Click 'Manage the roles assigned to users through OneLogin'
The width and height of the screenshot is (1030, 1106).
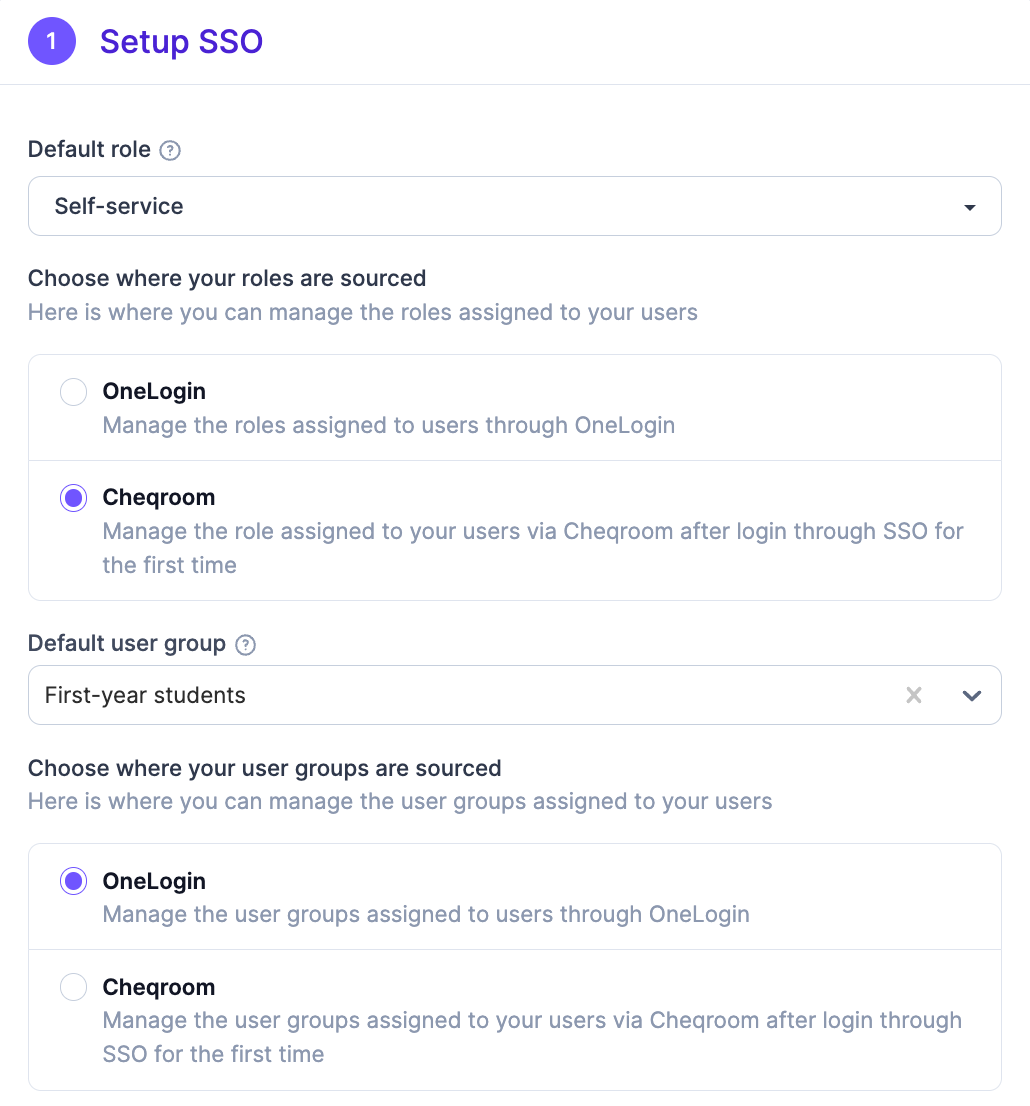coord(389,425)
